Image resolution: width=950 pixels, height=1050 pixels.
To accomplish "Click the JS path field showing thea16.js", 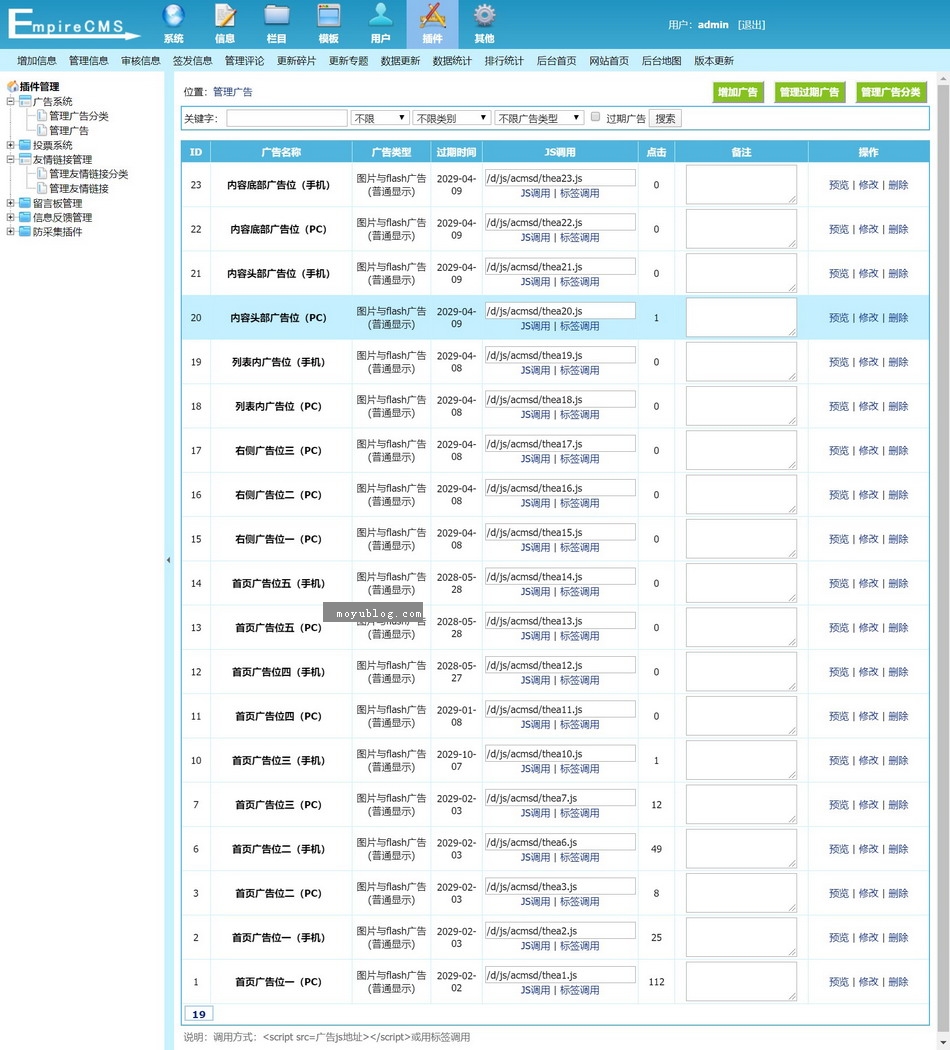I will 560,488.
